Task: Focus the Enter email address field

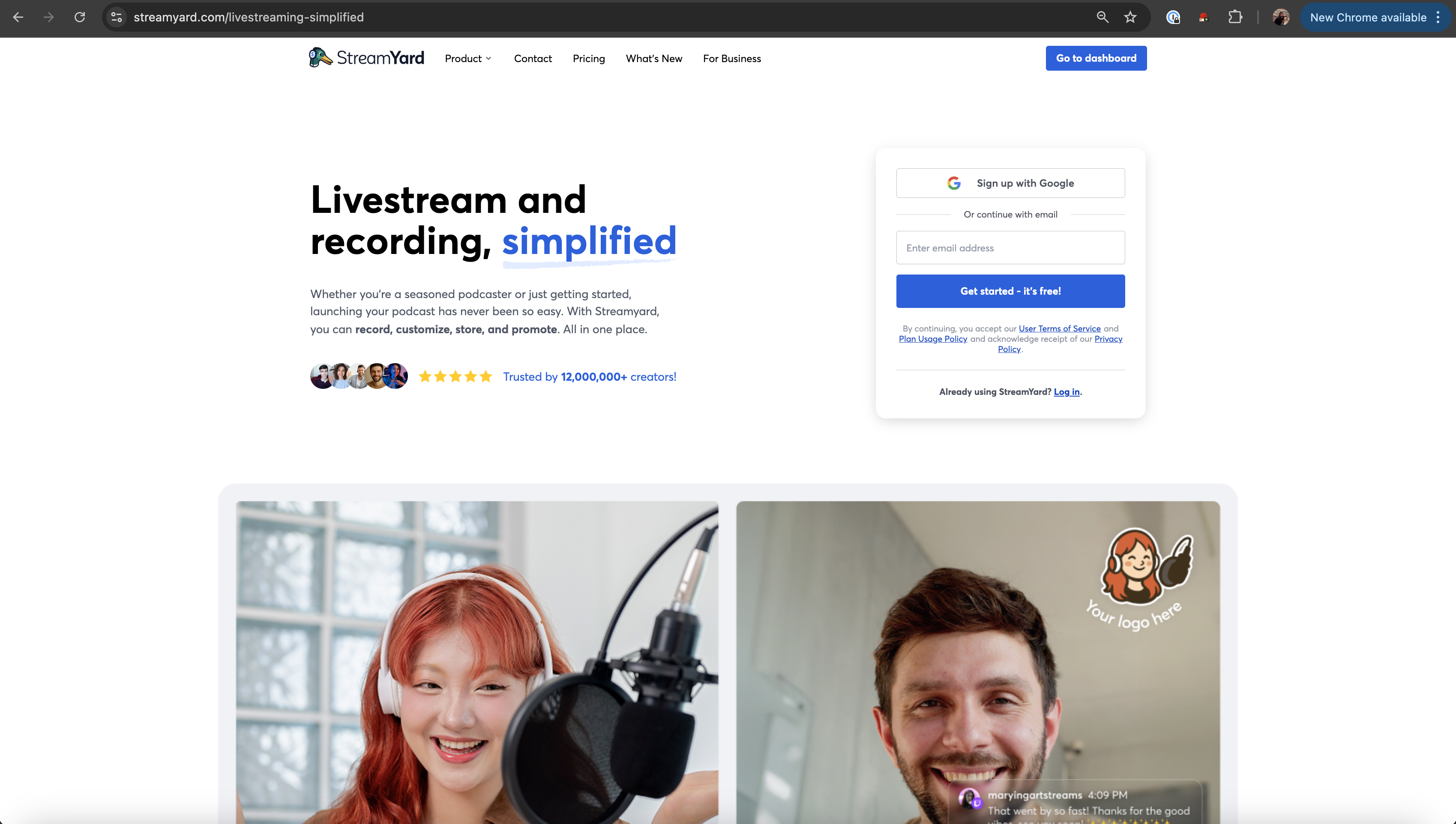Action: tap(1010, 247)
